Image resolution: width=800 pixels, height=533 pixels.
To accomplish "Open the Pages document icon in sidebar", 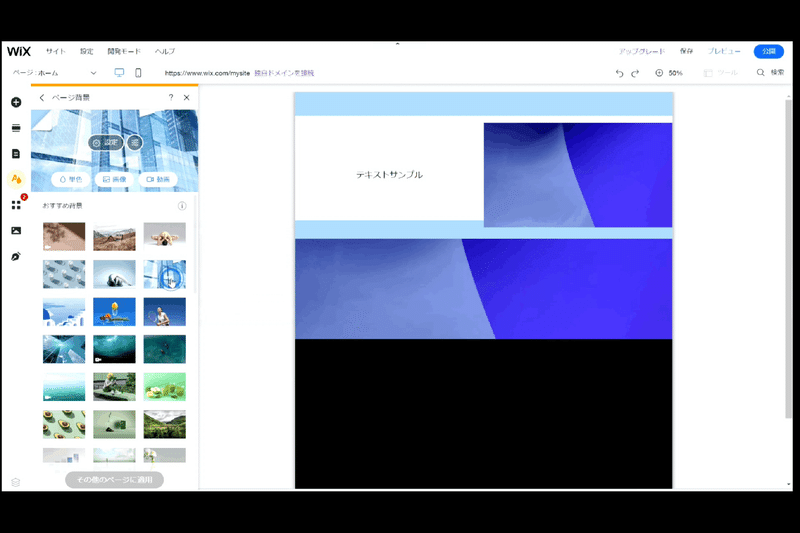I will tap(16, 154).
